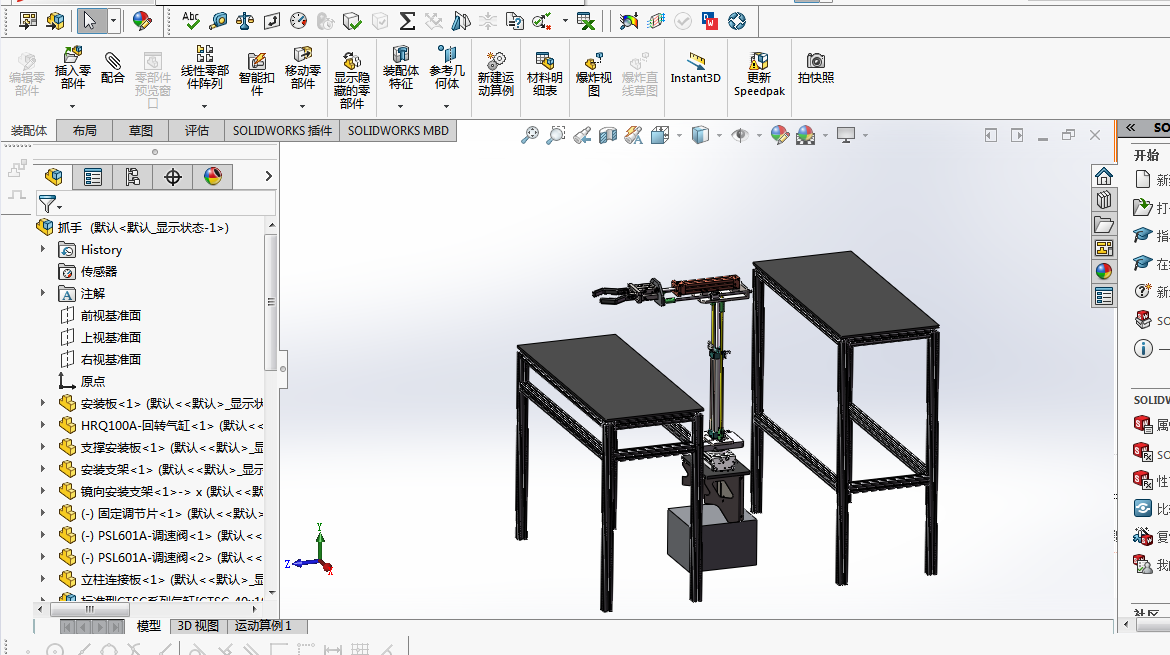Screen dimensions: 1170x655
Task: Click the feature tree vertical scrollbar
Action: point(271,301)
